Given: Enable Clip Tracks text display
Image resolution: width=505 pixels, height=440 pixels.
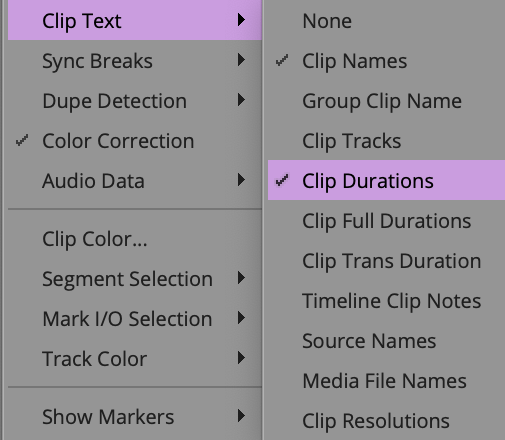Looking at the screenshot, I should 386,140.
